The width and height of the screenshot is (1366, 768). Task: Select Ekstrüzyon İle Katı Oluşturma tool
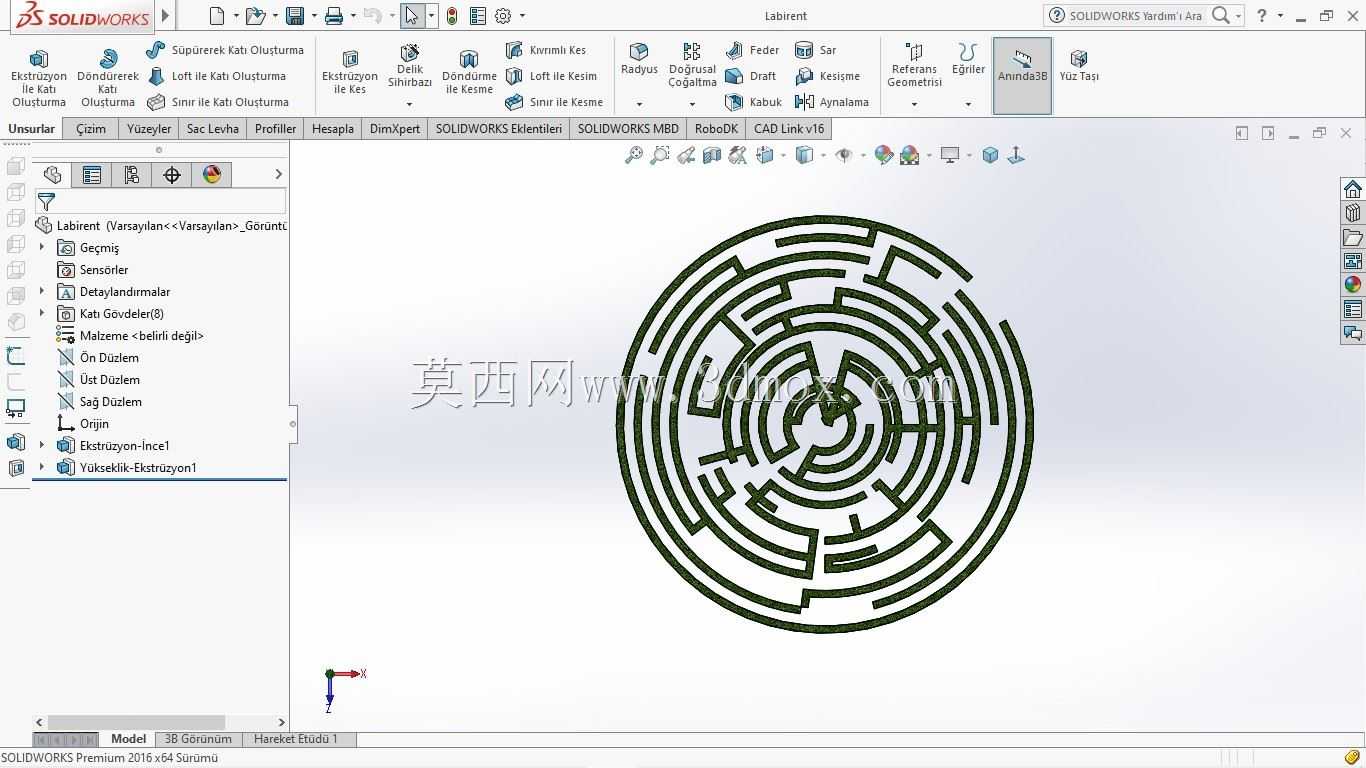tap(38, 77)
